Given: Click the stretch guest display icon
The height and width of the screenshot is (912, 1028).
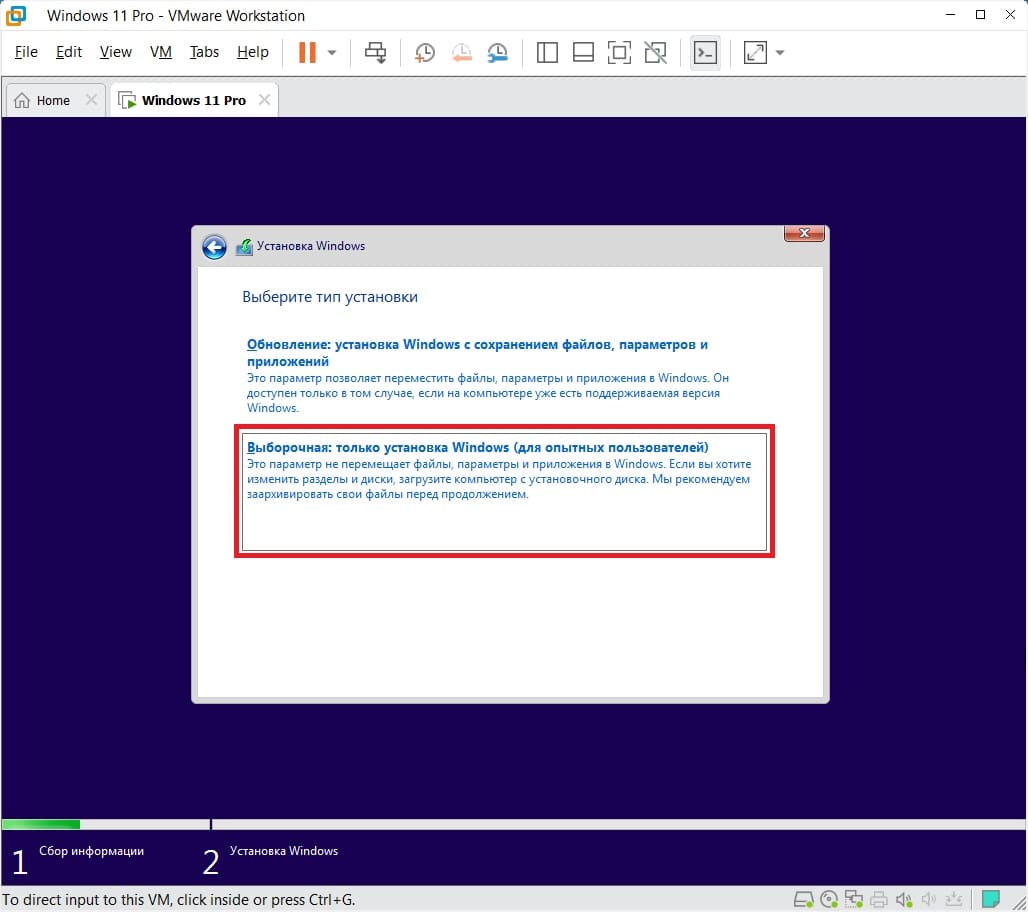Looking at the screenshot, I should coord(755,52).
